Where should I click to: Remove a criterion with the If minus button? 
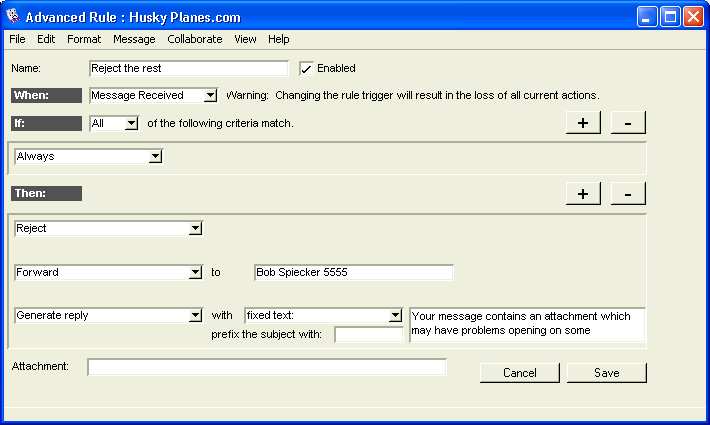pyautogui.click(x=628, y=123)
